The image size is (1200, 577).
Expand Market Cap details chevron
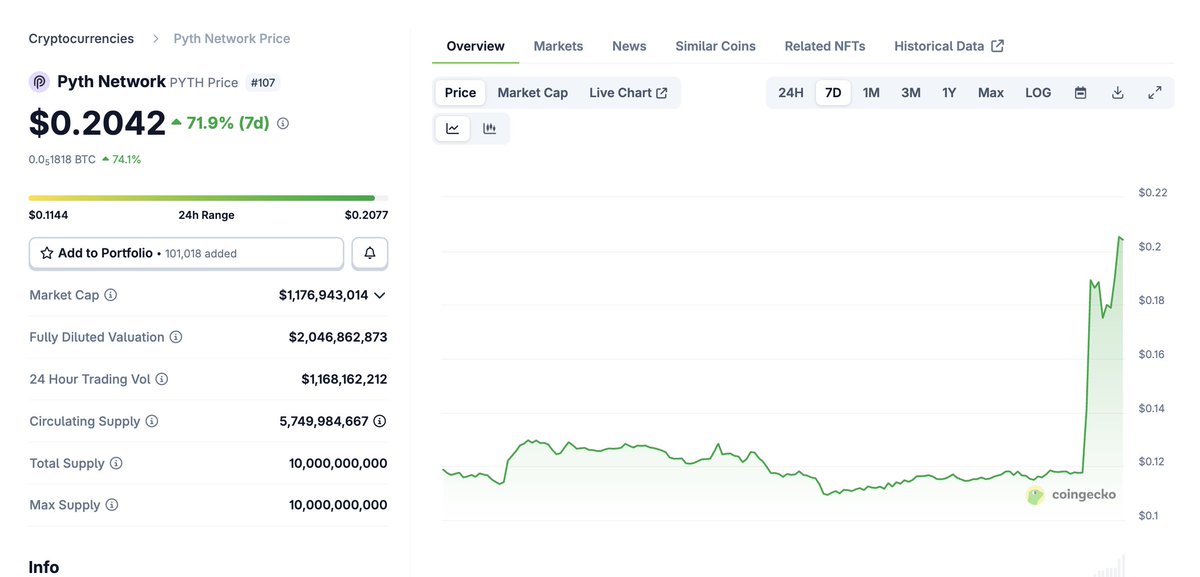[379, 295]
